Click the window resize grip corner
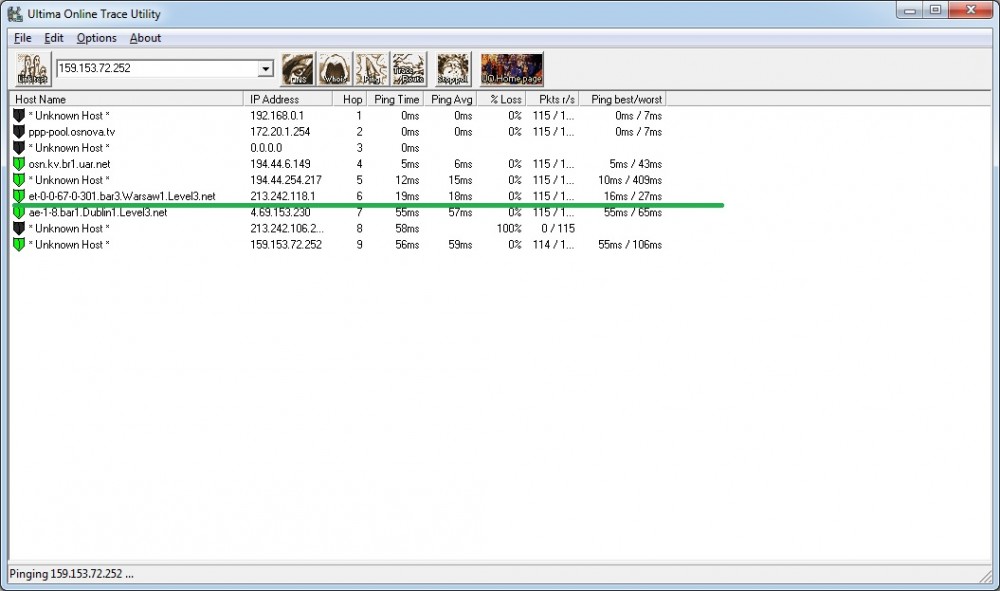 pos(986,576)
